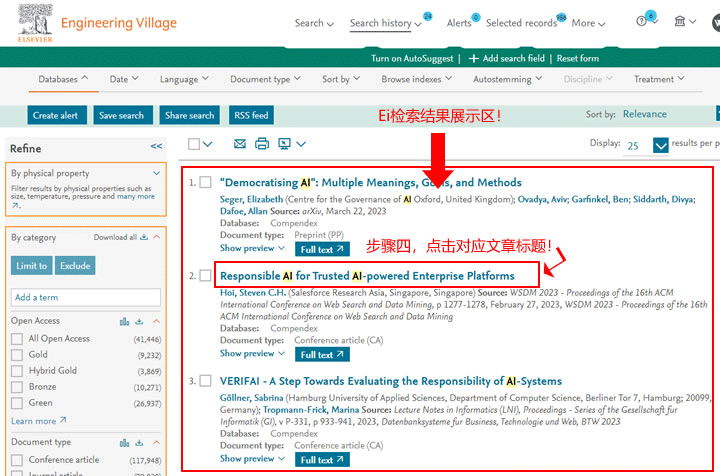Click the email selected records icon
The width and height of the screenshot is (720, 476).
240,144
